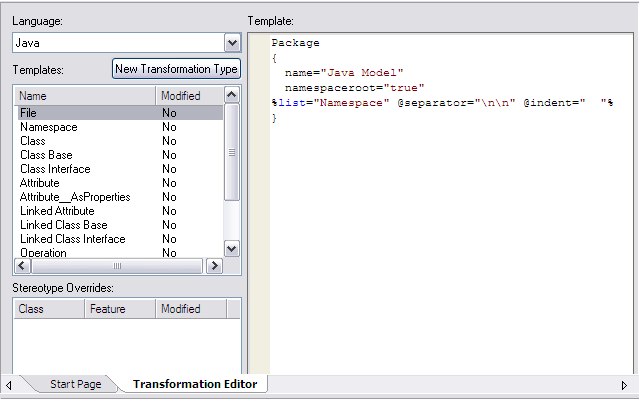The width and height of the screenshot is (639, 399).
Task: Click Stereotype Overrides Class column header
Action: 49,309
